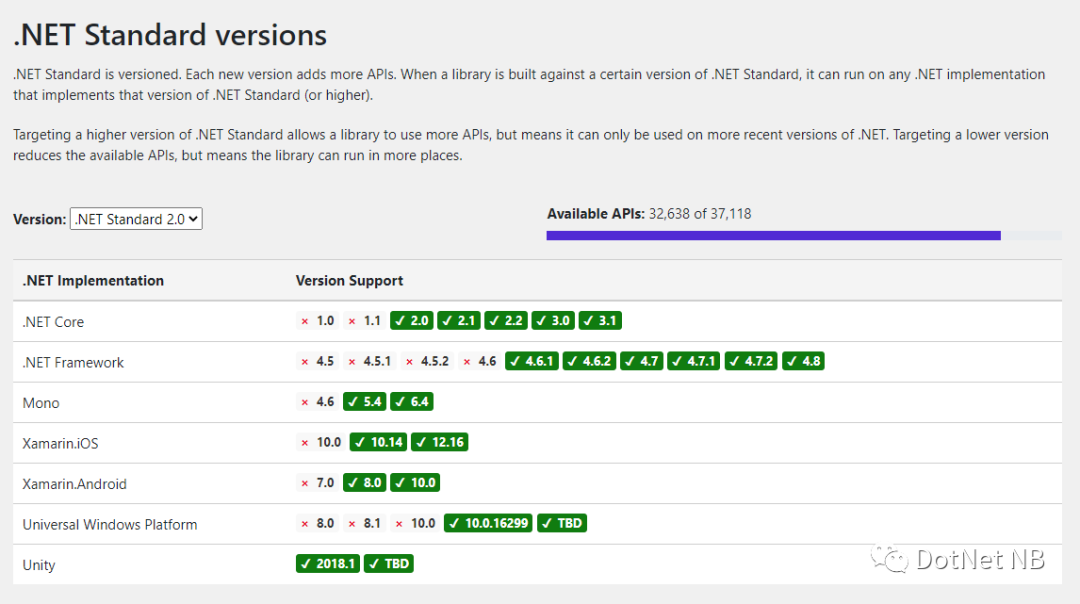Click the .NET Framework 4.6.1 supported badge
The height and width of the screenshot is (604, 1080).
532,361
